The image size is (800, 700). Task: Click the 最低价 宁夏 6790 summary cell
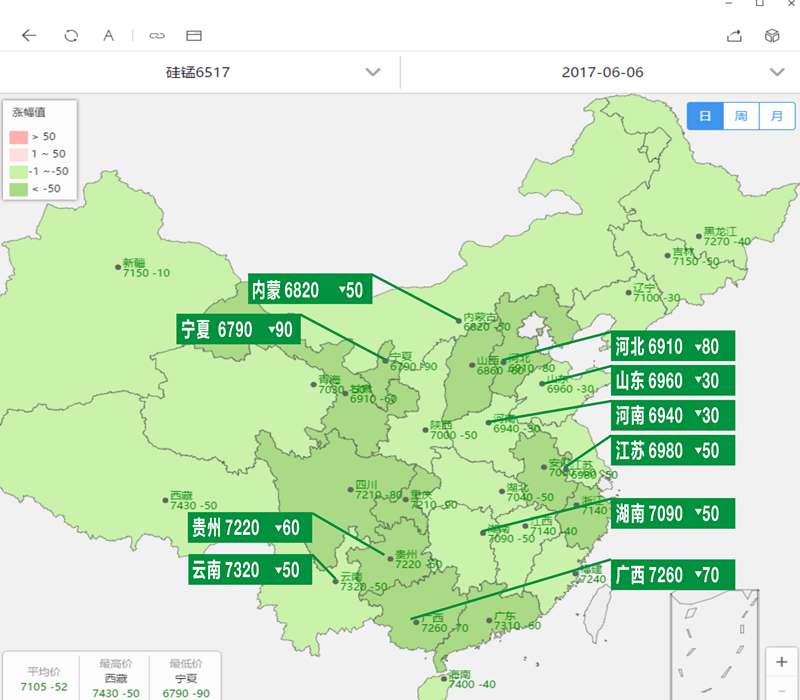coord(186,679)
